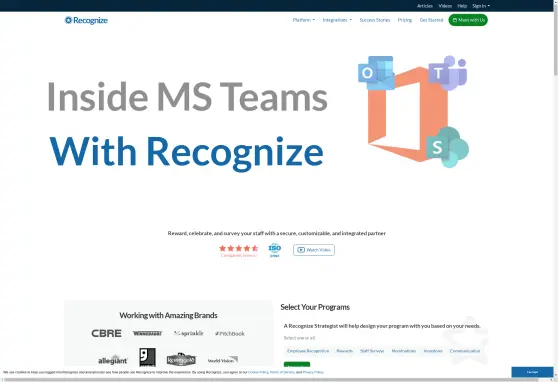Click the PitchBook brand logo
This screenshot has width=558, height=382.
click(x=230, y=334)
